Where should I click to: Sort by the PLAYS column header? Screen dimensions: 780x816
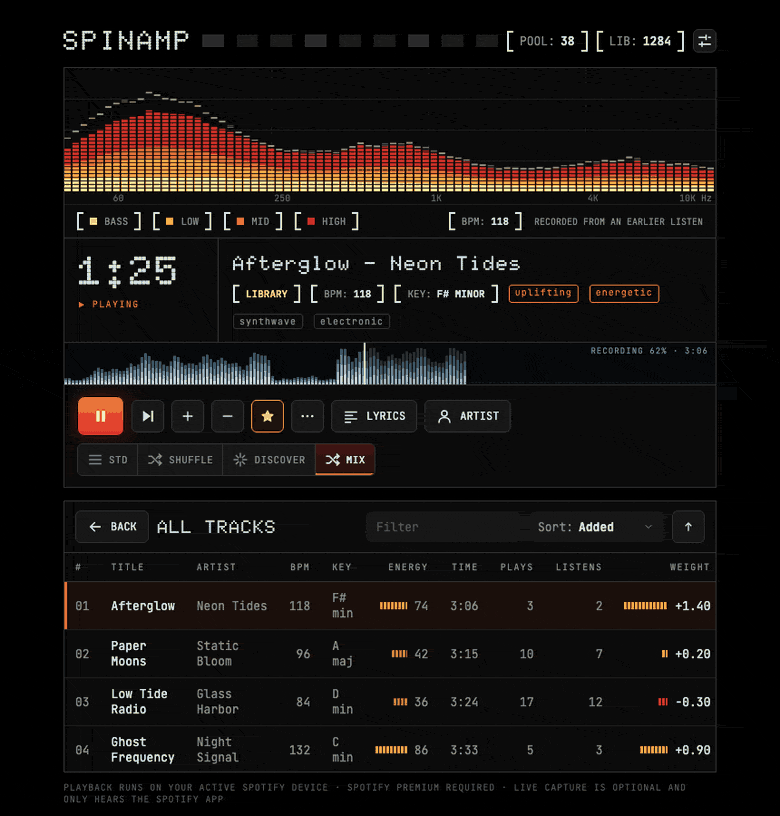tap(517, 567)
